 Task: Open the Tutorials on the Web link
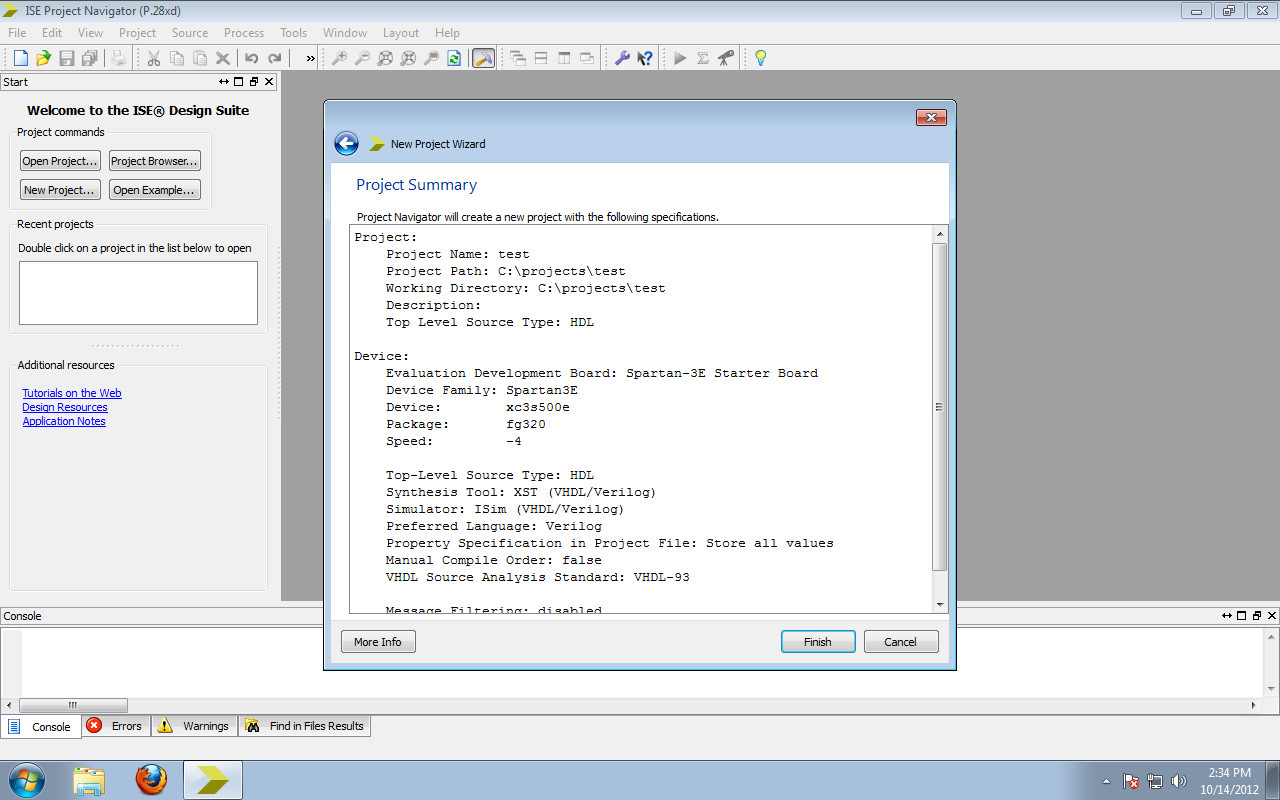(71, 392)
